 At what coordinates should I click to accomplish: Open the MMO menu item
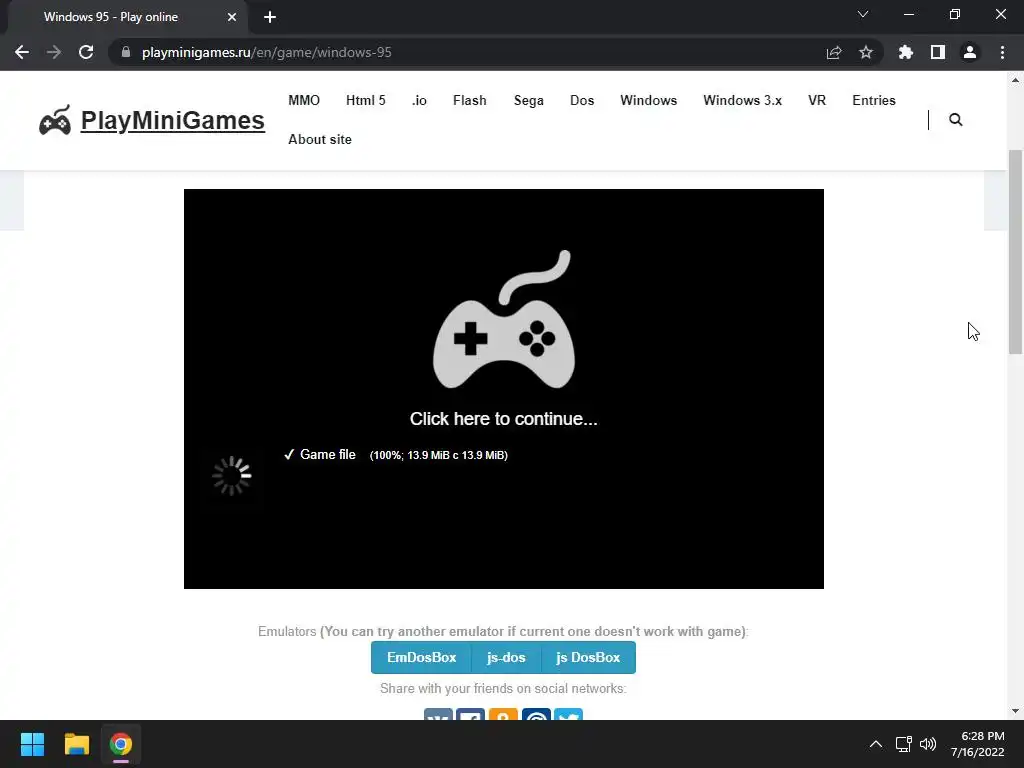pyautogui.click(x=304, y=101)
